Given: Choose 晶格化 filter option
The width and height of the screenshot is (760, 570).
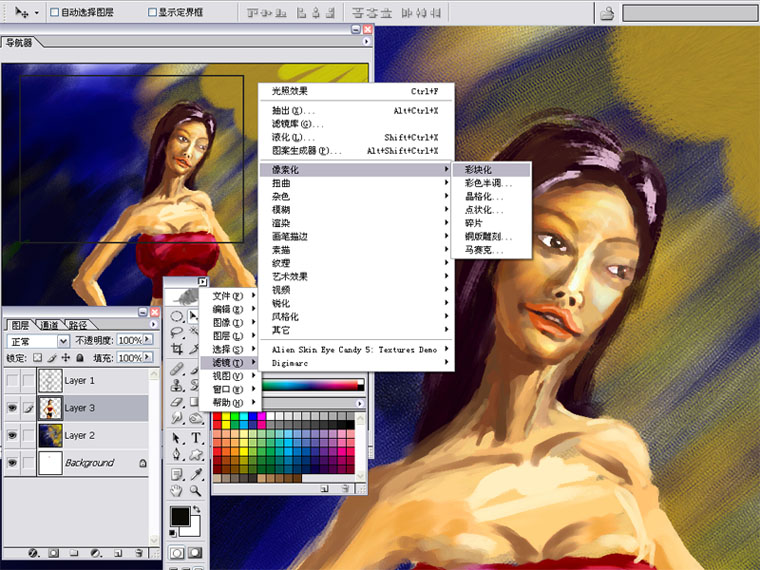Looking at the screenshot, I should (491, 196).
